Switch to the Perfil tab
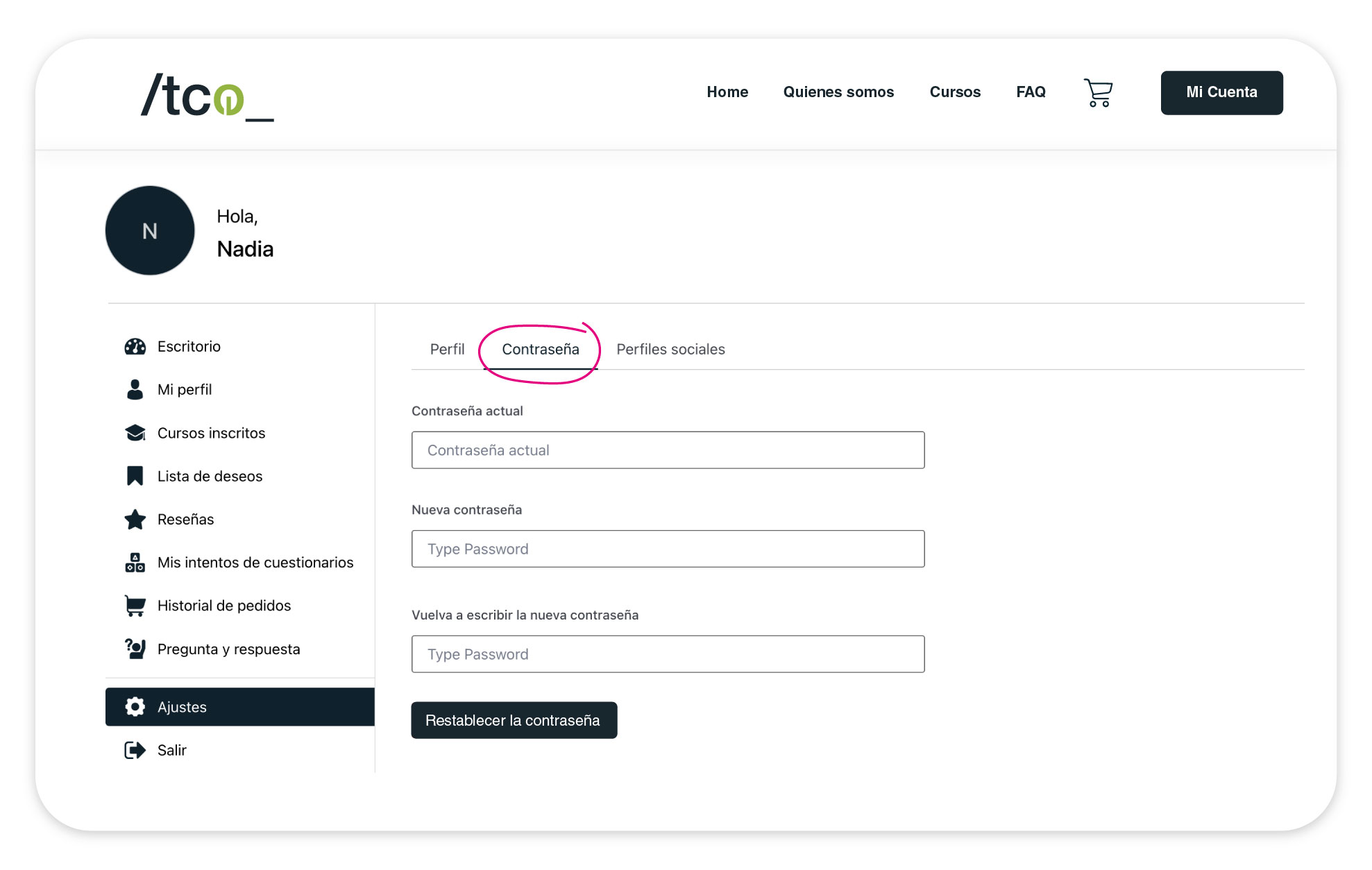1372x870 pixels. pyautogui.click(x=447, y=349)
